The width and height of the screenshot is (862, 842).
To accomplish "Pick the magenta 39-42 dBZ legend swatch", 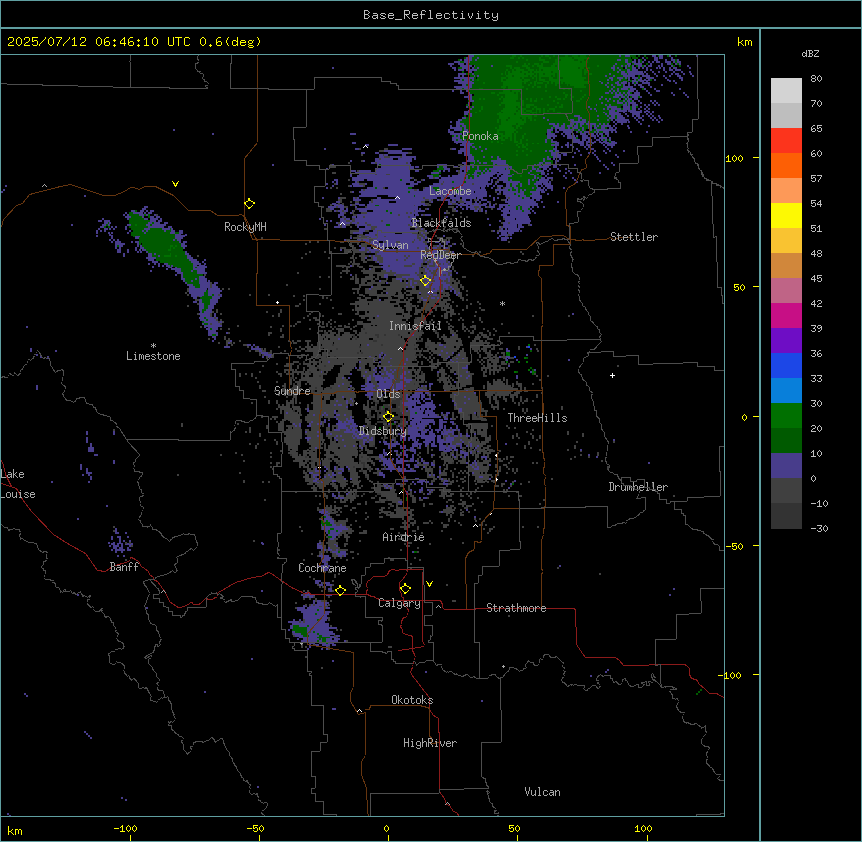I will pos(786,315).
